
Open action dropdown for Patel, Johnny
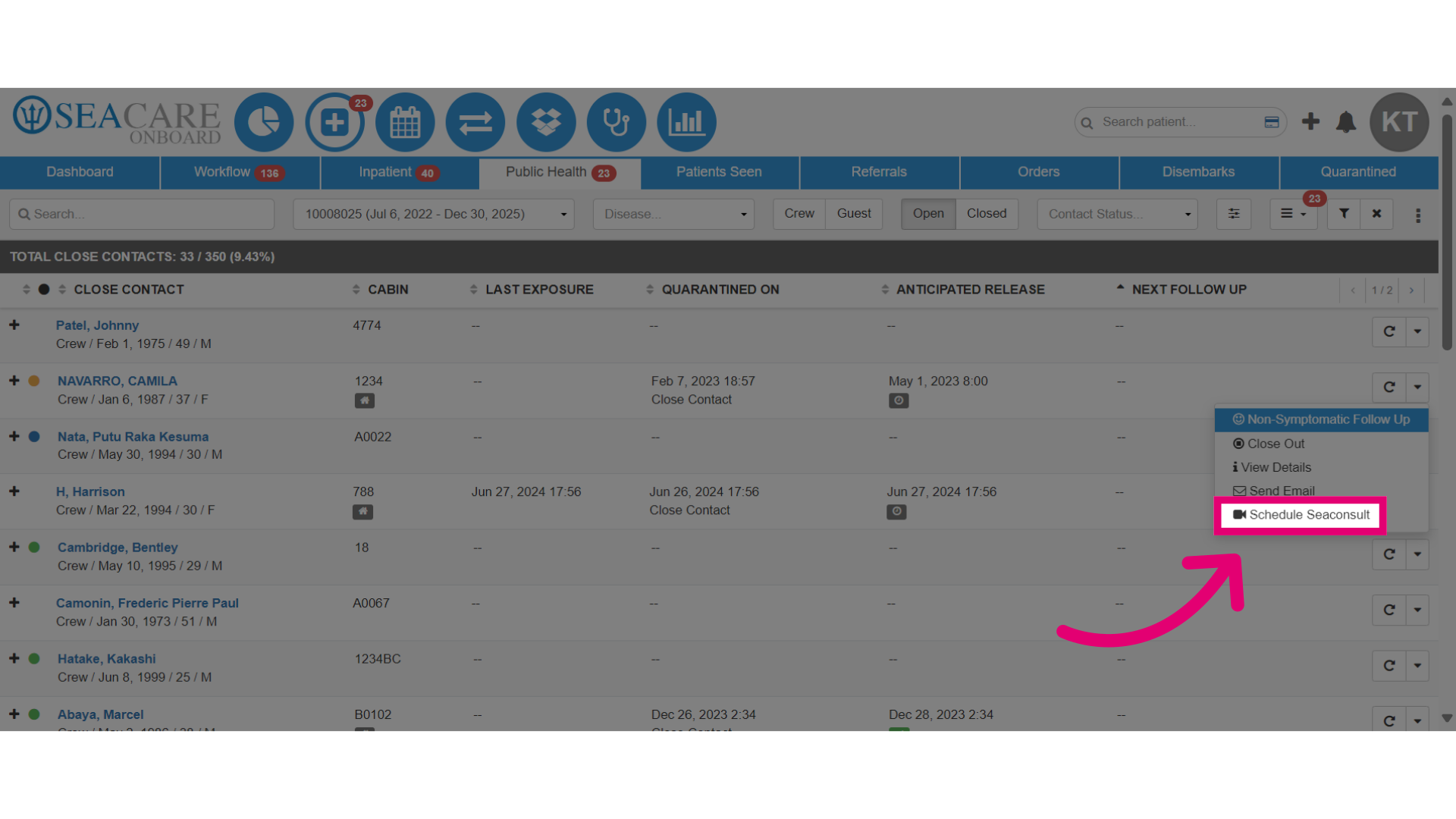(x=1417, y=331)
